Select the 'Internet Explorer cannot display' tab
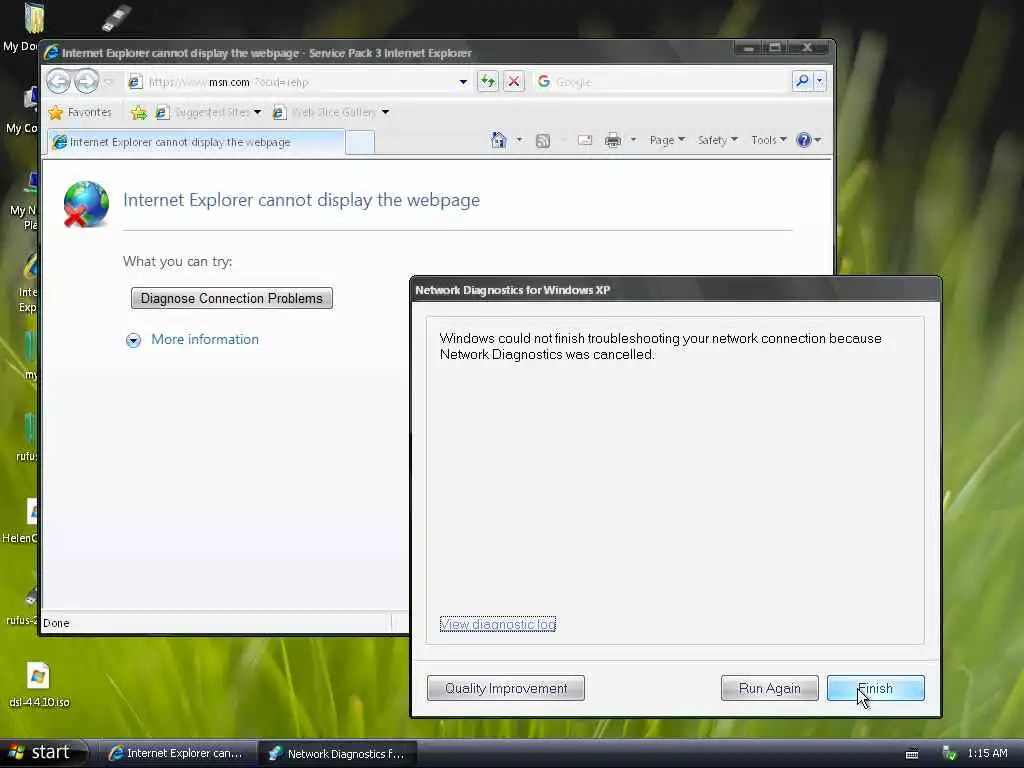1024x768 pixels. [195, 142]
